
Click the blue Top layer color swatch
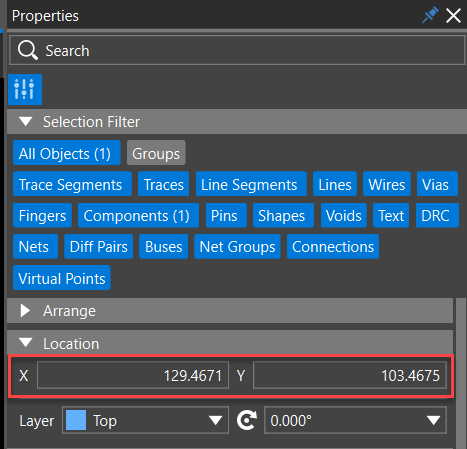pyautogui.click(x=76, y=420)
